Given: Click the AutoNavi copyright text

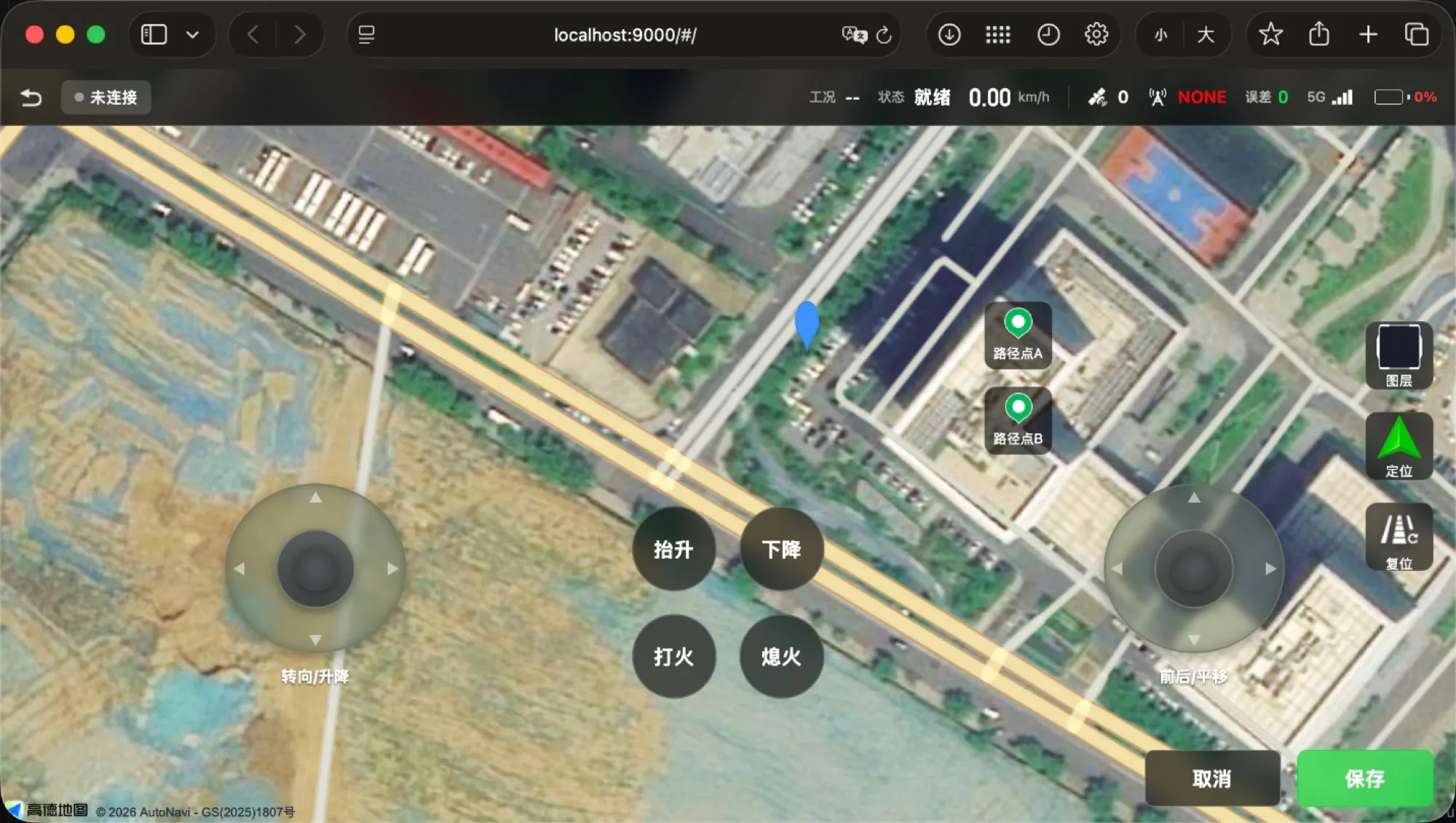Looking at the screenshot, I should tap(196, 812).
